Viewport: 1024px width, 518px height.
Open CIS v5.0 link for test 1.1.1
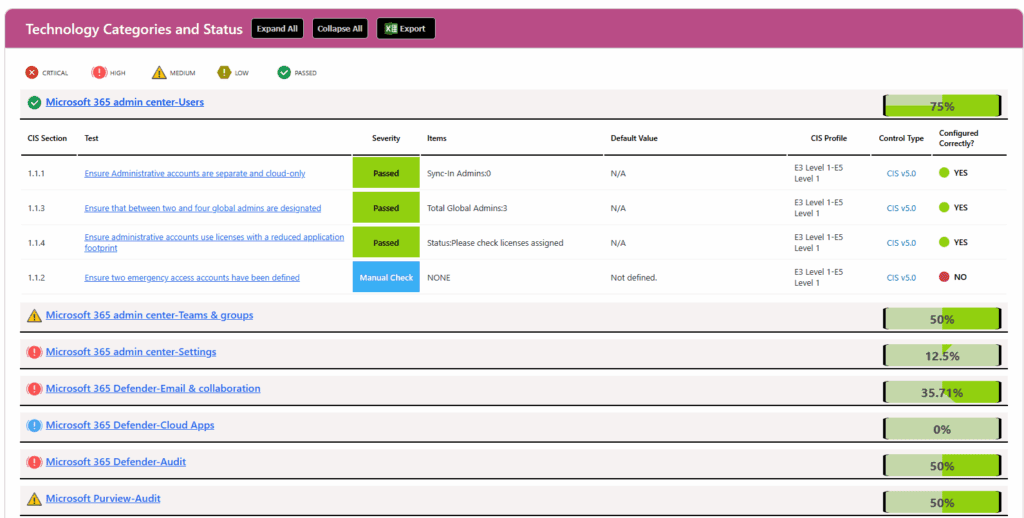tap(901, 174)
